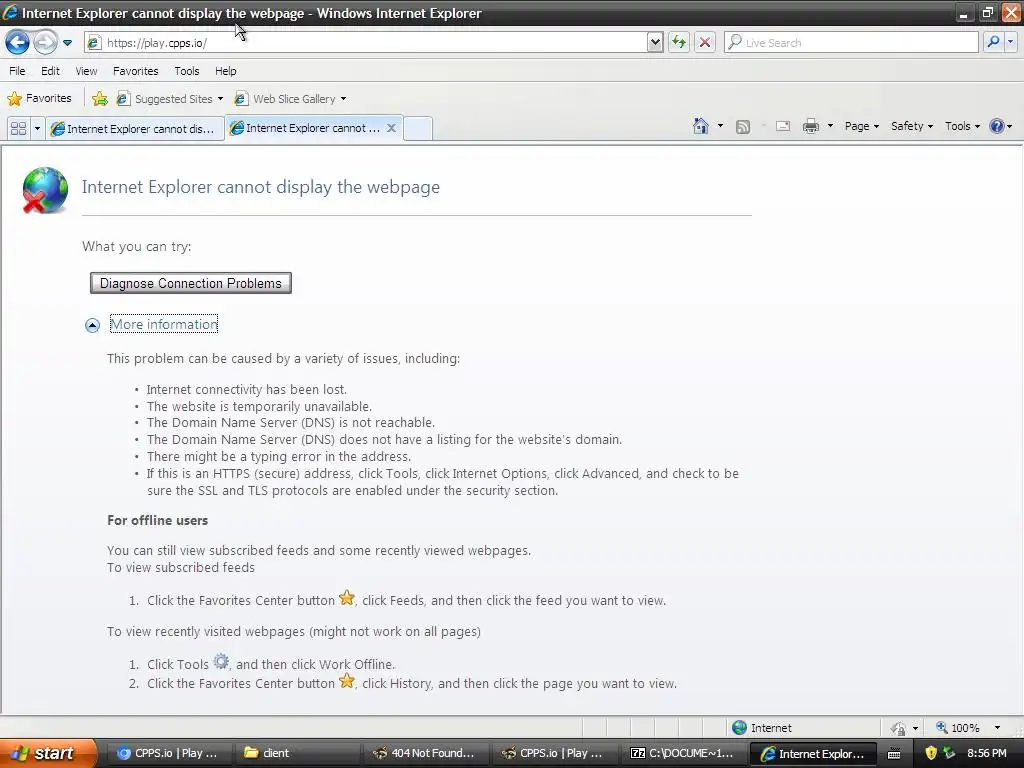
Task: Click the Forward navigation arrow
Action: point(45,43)
